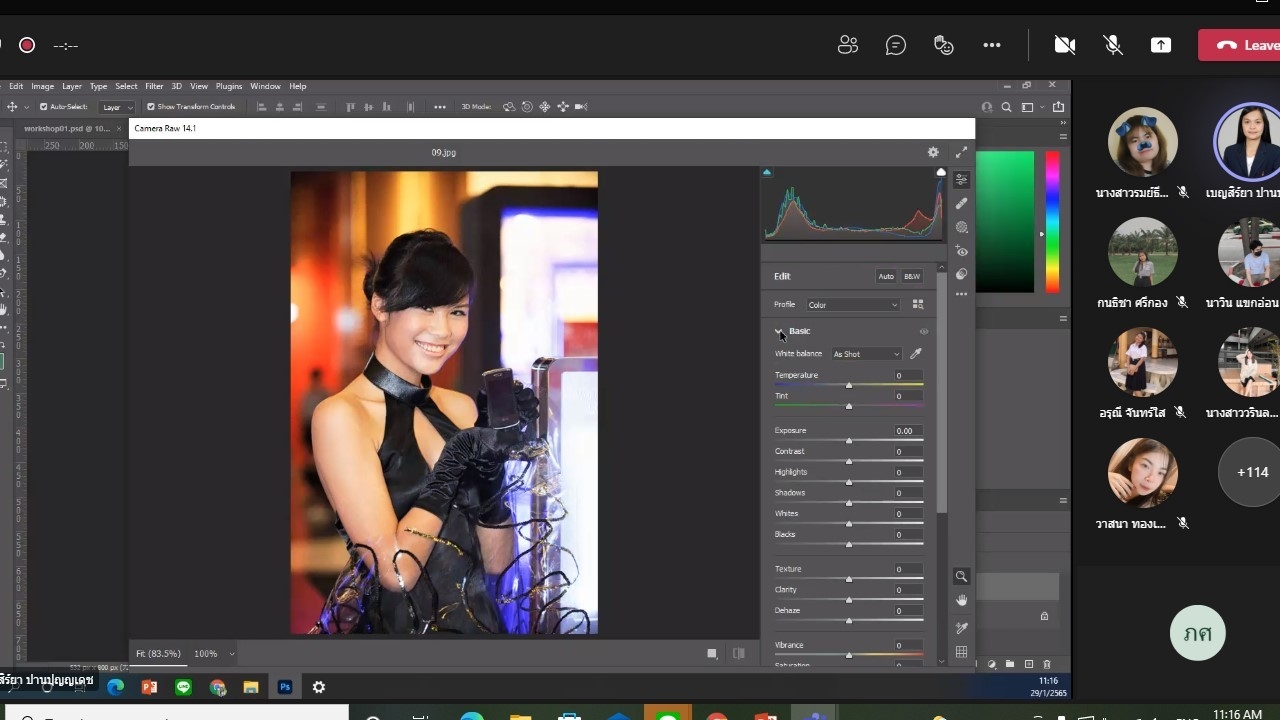Click the Exposure slider track
Screen dimensions: 1280x720
(848, 440)
